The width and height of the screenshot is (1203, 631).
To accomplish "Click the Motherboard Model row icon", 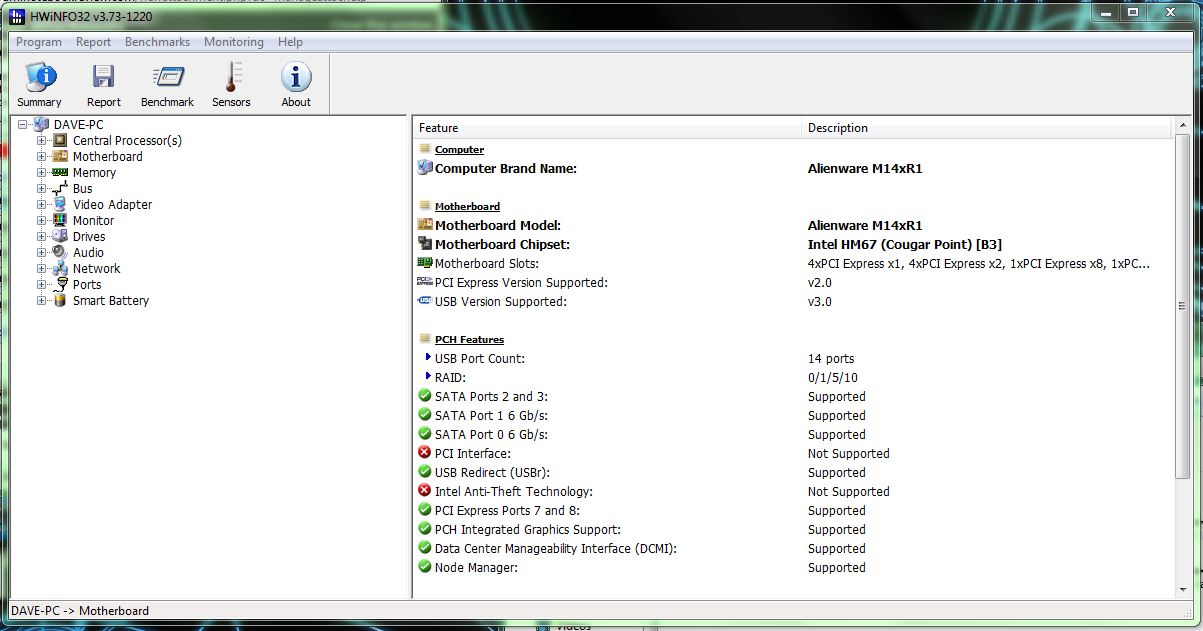I will pyautogui.click(x=425, y=225).
